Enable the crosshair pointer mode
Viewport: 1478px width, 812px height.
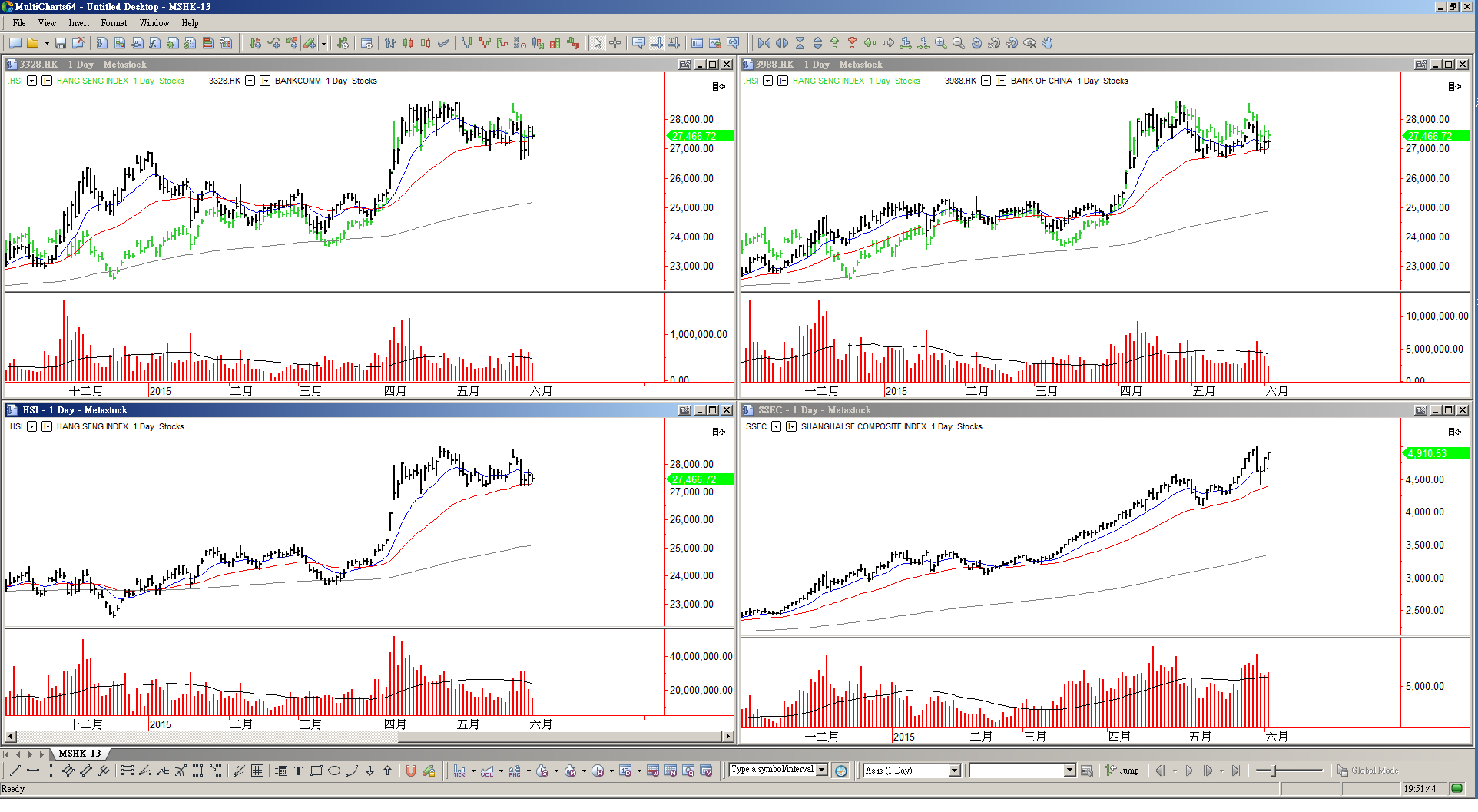click(x=615, y=44)
